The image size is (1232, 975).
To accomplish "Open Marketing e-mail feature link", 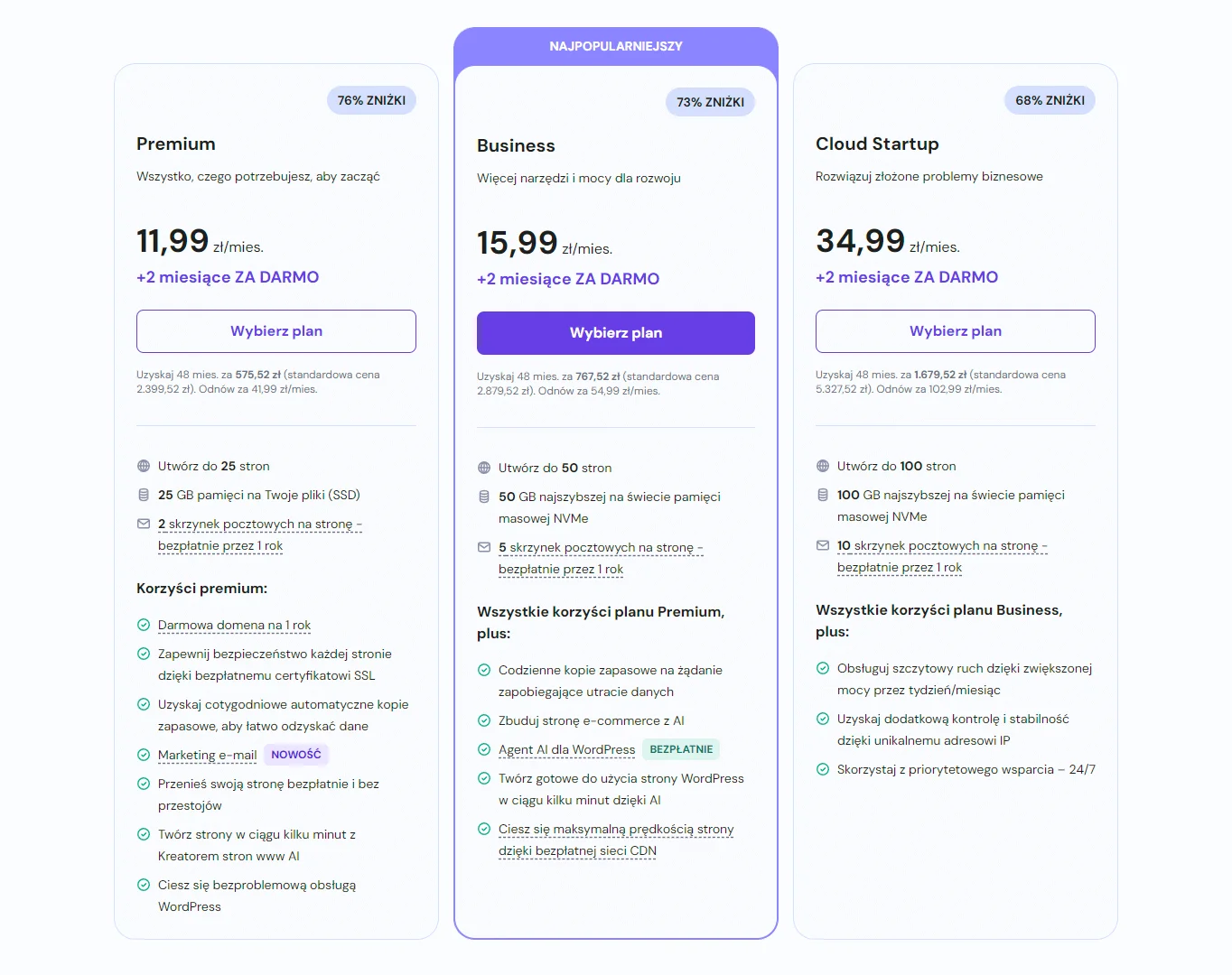I will point(207,756).
